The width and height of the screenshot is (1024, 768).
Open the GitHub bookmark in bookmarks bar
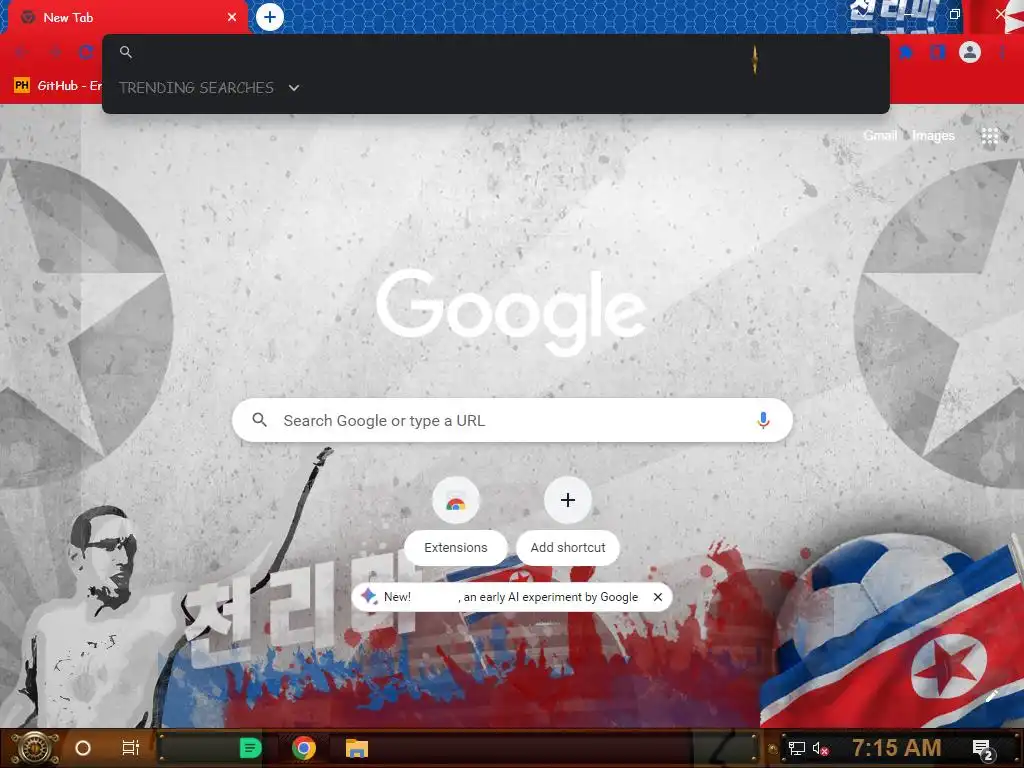pyautogui.click(x=57, y=86)
